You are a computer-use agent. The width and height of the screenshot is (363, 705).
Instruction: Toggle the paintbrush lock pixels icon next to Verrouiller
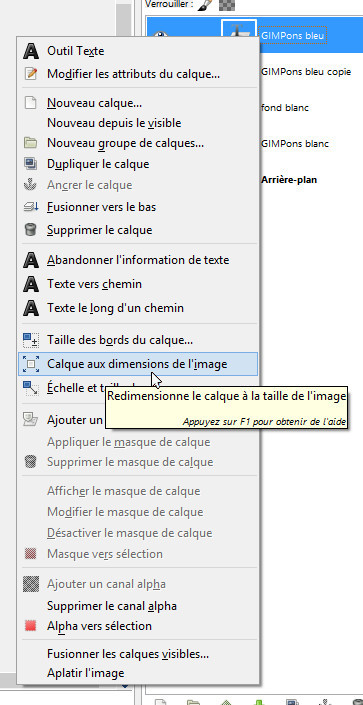pyautogui.click(x=205, y=4)
